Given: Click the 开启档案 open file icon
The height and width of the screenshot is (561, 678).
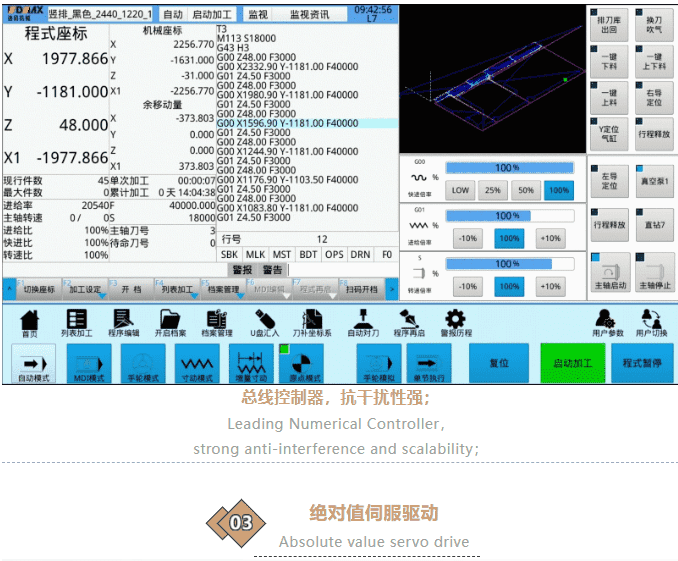Looking at the screenshot, I should point(170,323).
